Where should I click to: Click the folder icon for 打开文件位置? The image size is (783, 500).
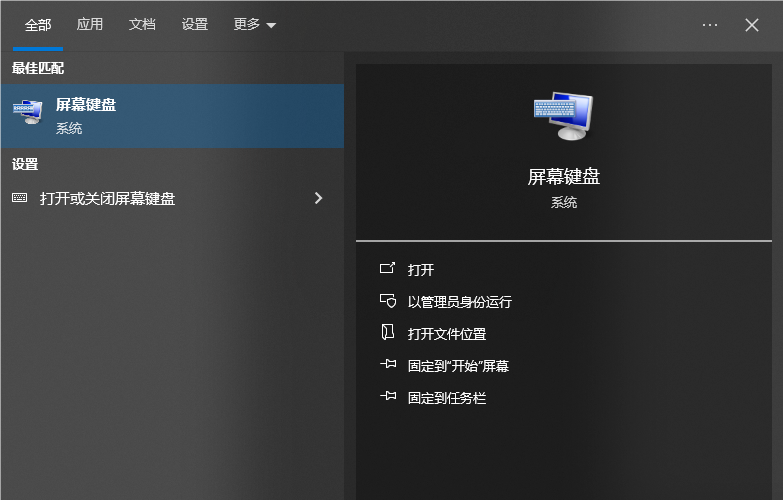(388, 332)
